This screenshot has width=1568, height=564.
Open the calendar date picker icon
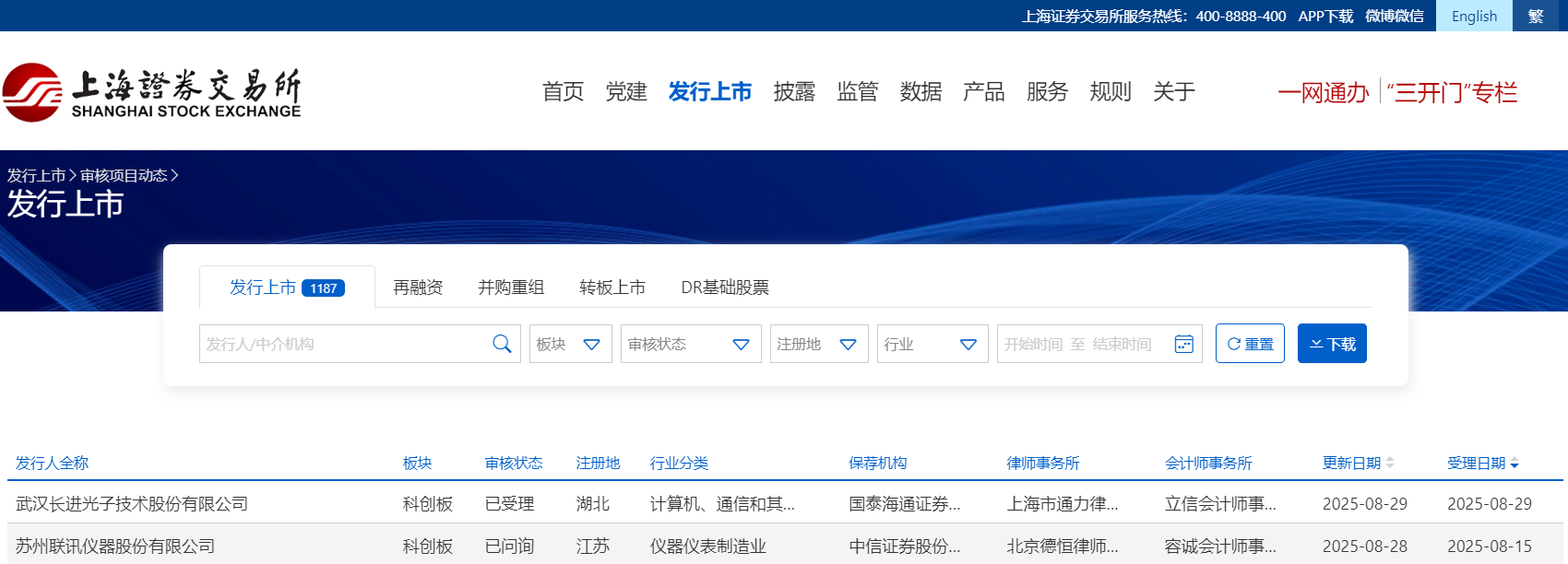(1184, 344)
